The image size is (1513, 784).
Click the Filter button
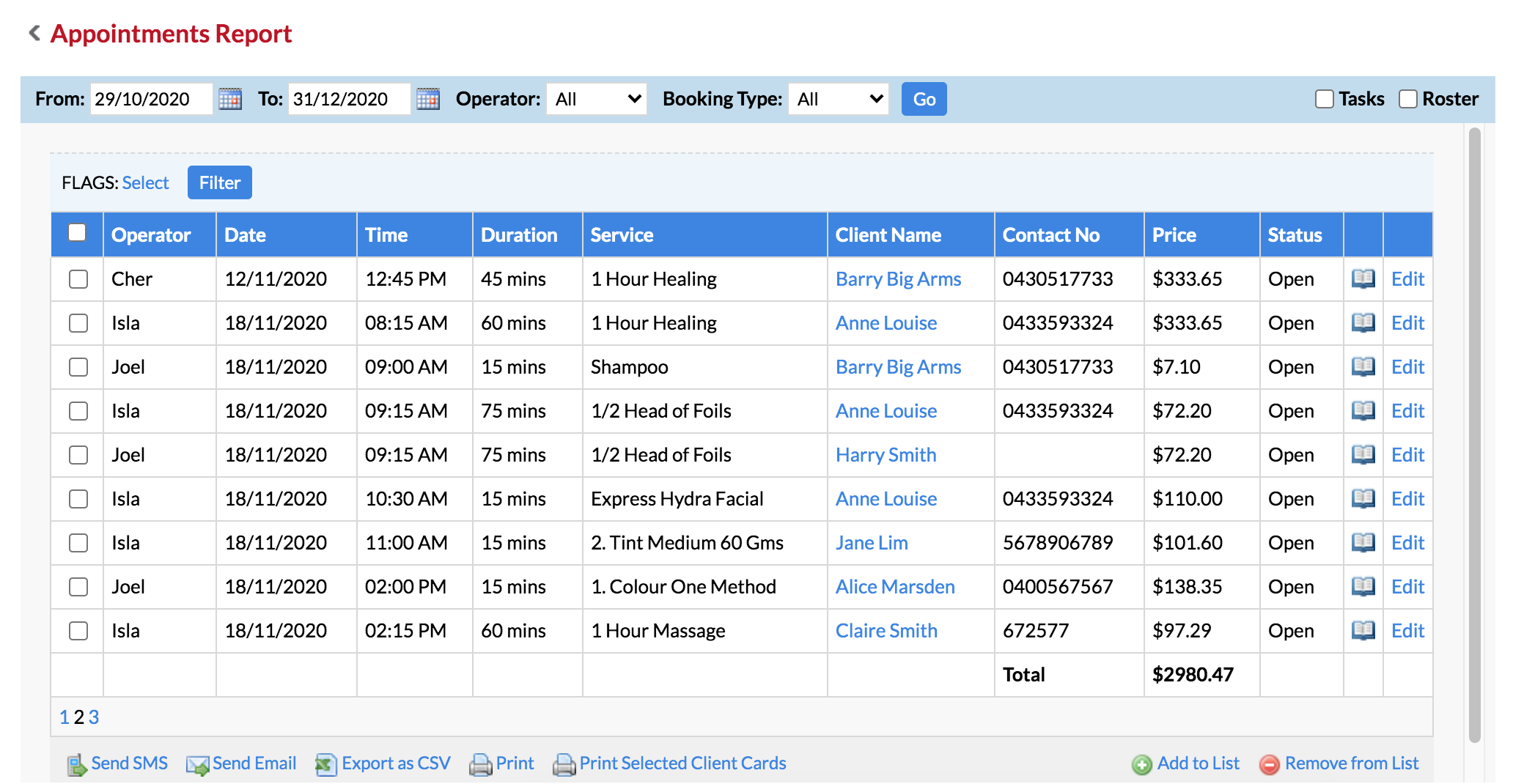220,182
